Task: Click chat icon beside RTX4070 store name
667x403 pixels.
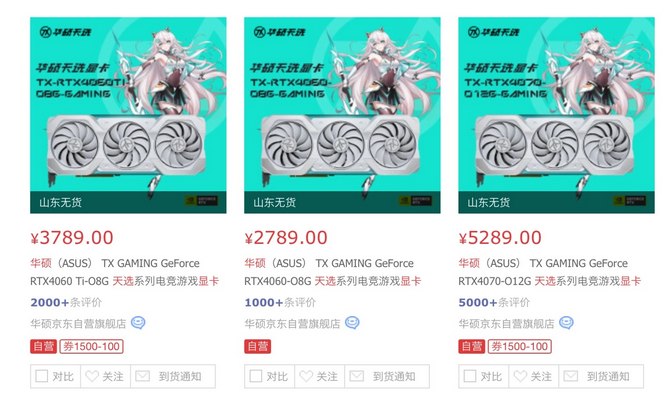Action: pos(566,323)
